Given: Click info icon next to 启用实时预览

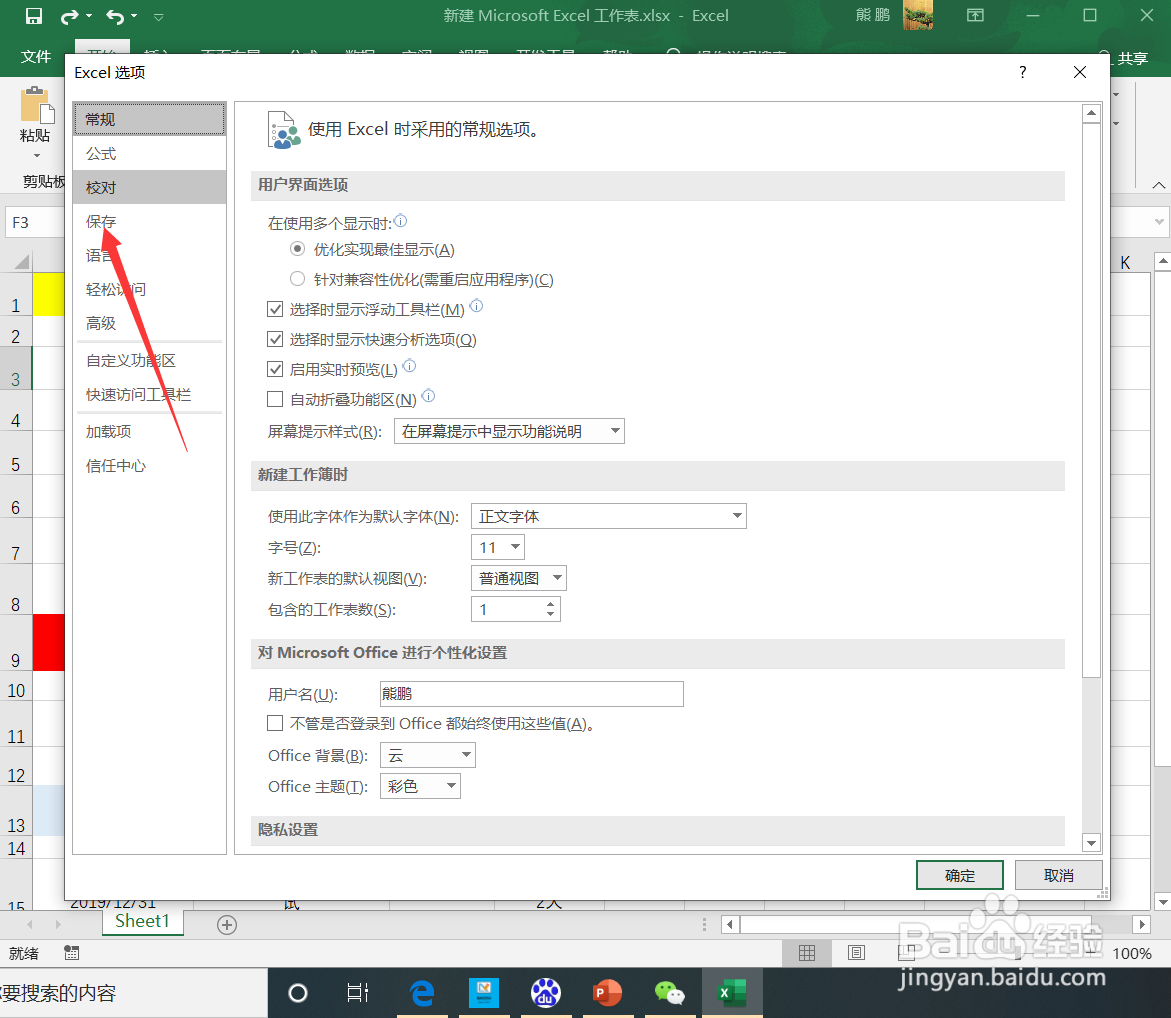Looking at the screenshot, I should 409,366.
